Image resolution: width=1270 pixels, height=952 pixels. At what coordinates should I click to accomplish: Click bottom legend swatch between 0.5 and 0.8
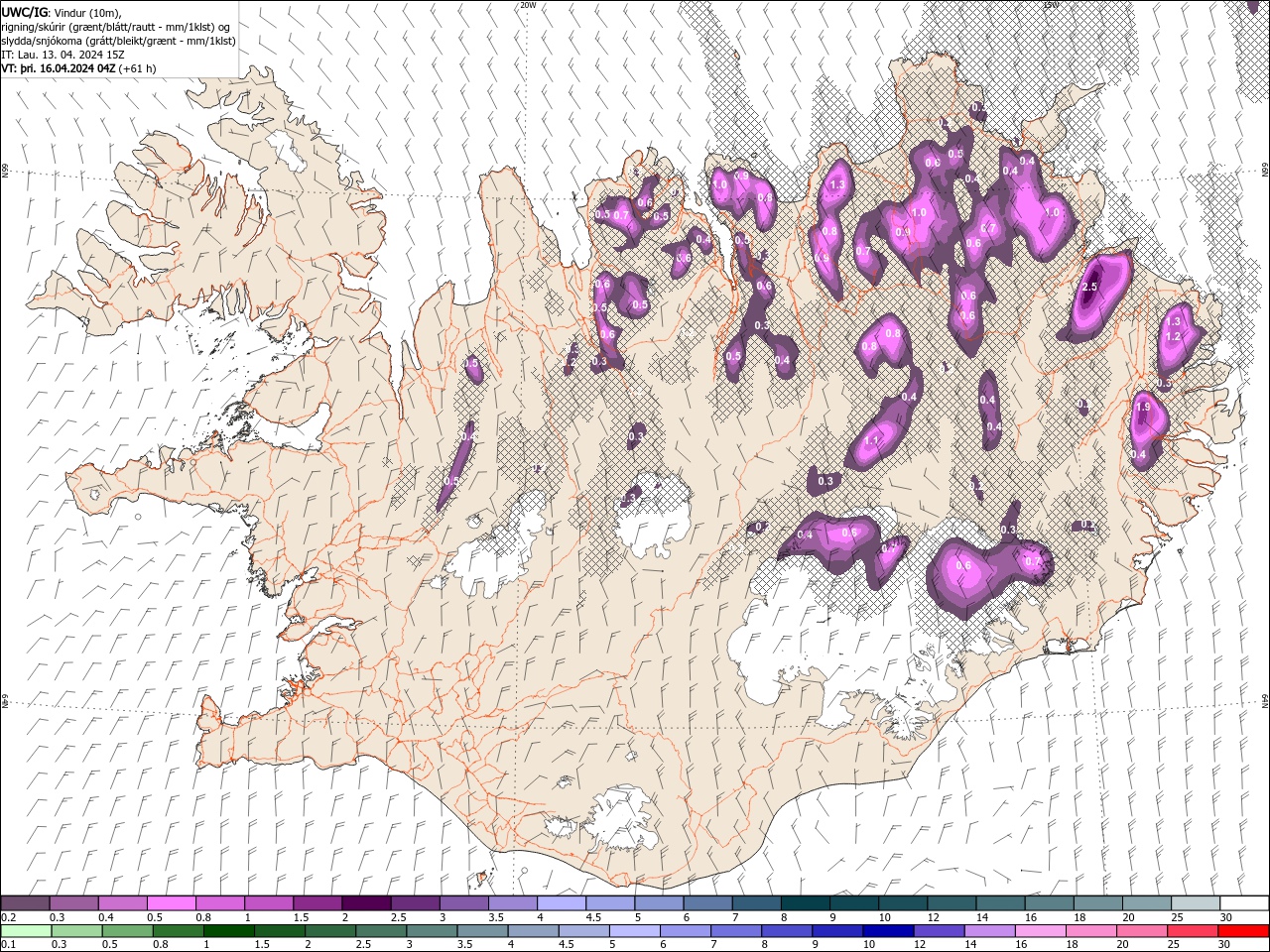pyautogui.click(x=128, y=931)
